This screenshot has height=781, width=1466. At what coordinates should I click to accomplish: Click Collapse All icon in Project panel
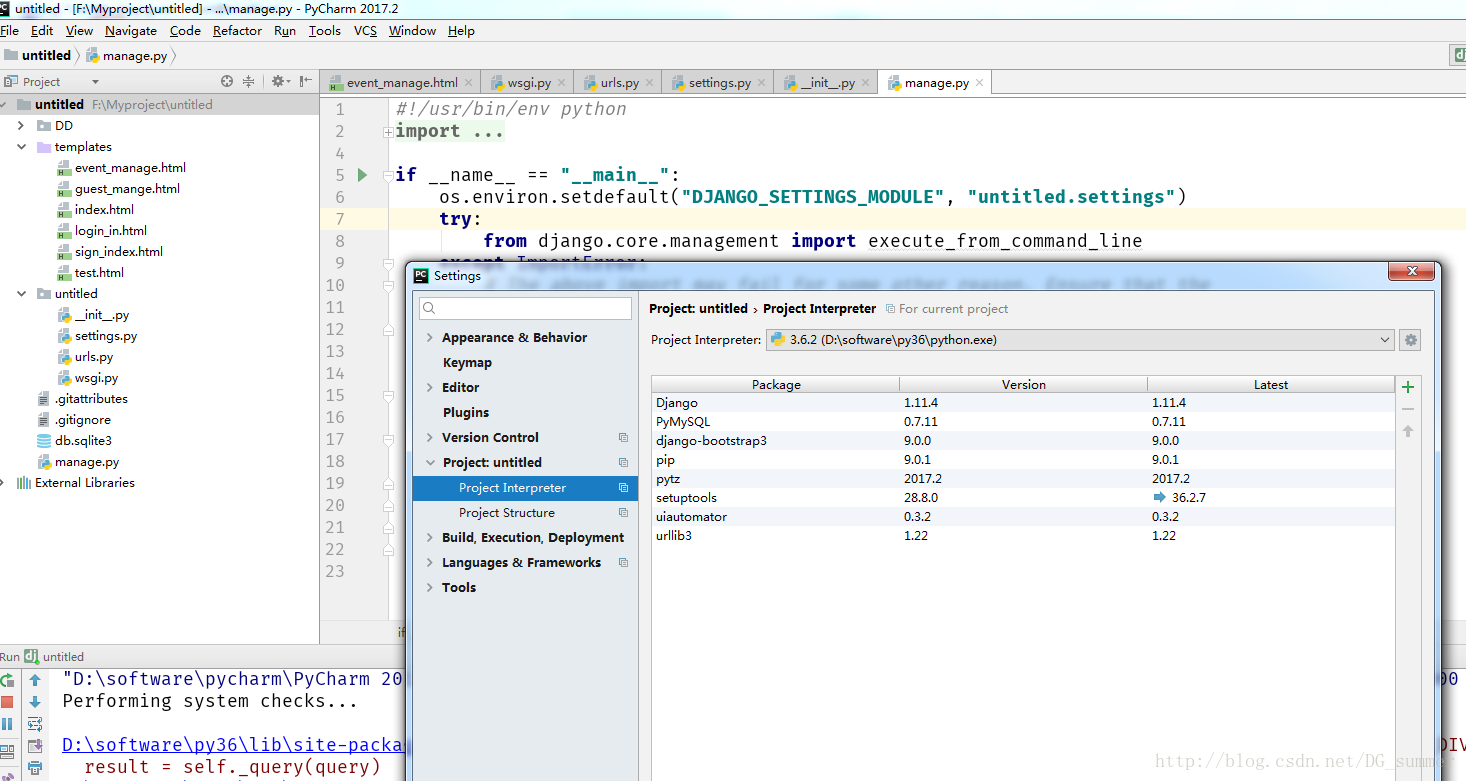[248, 81]
